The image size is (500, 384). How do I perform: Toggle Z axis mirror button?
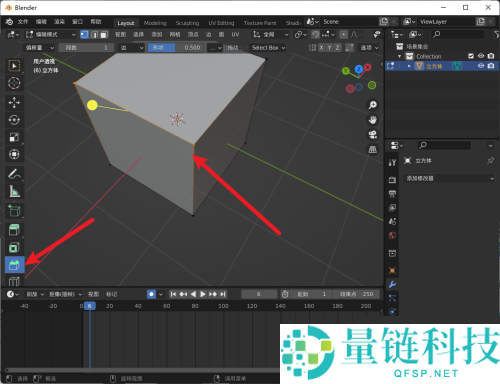(337, 48)
